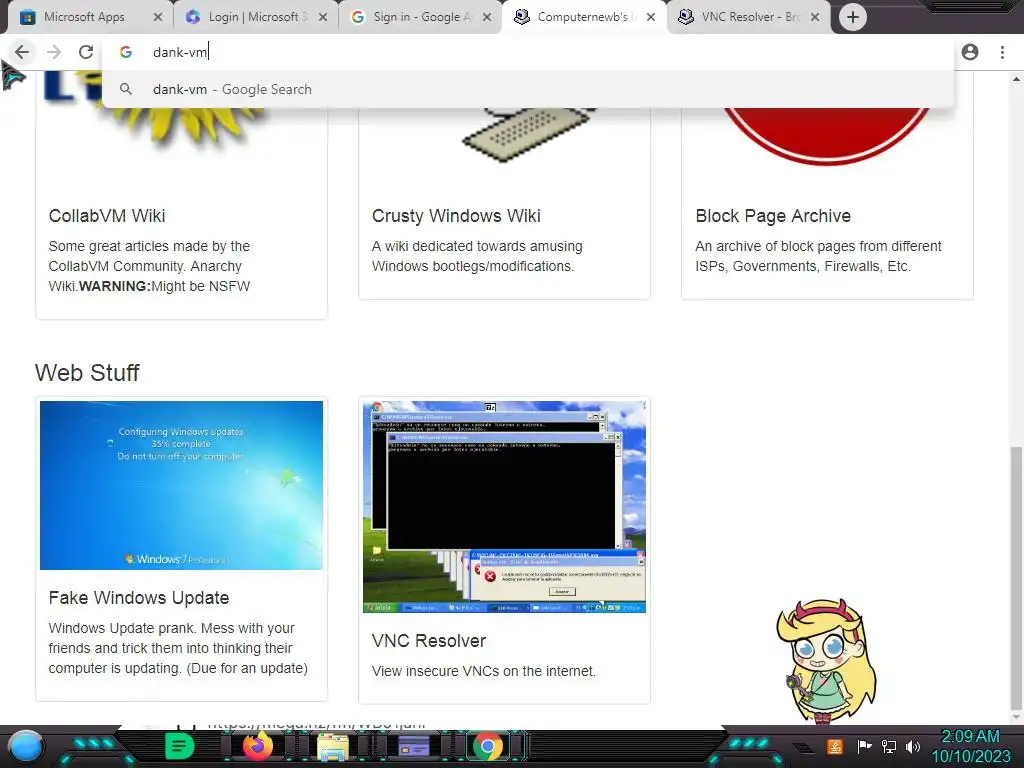This screenshot has width=1024, height=768.
Task: Click the forward navigation arrow
Action: point(54,52)
